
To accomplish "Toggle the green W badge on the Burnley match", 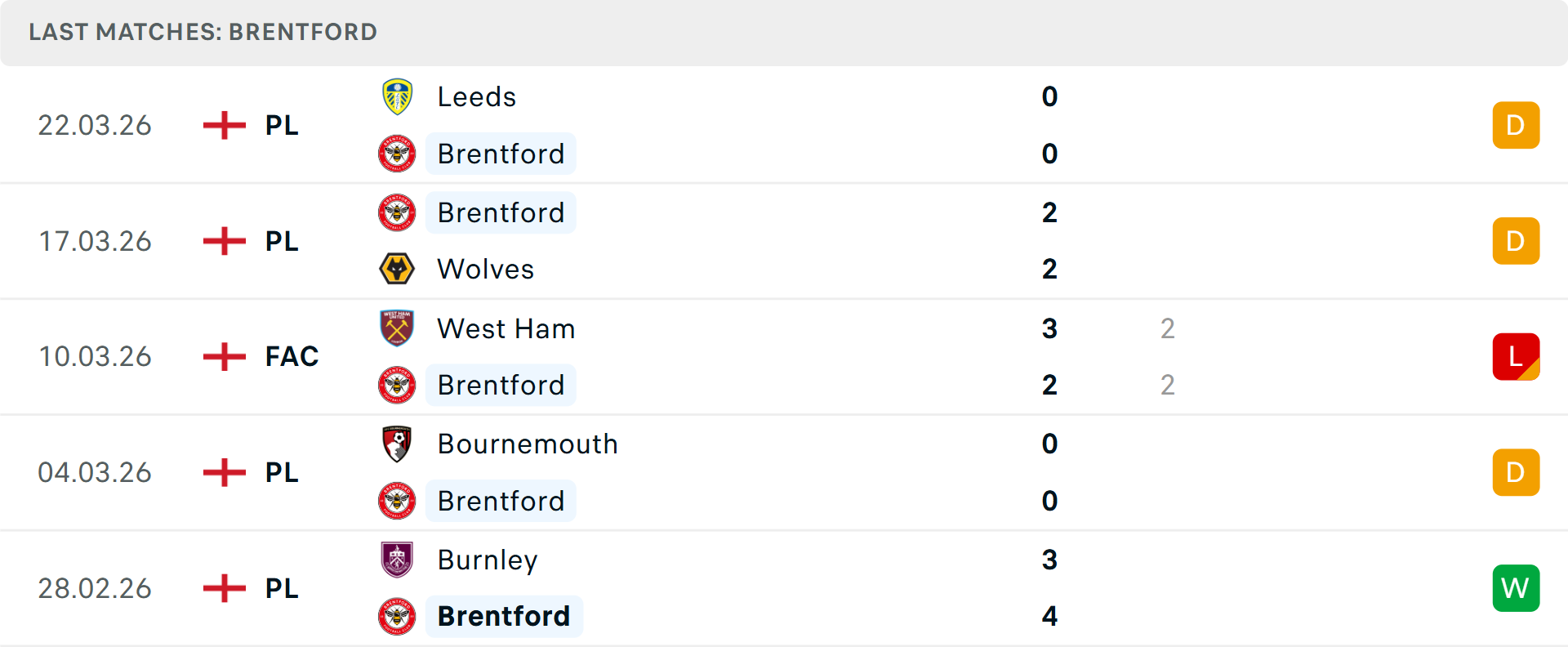I will [1516, 588].
